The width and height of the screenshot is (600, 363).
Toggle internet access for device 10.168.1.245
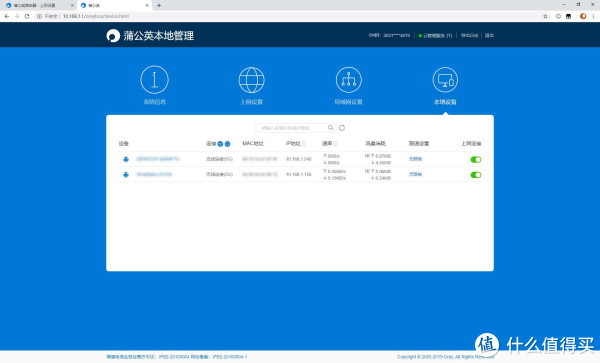[476, 160]
